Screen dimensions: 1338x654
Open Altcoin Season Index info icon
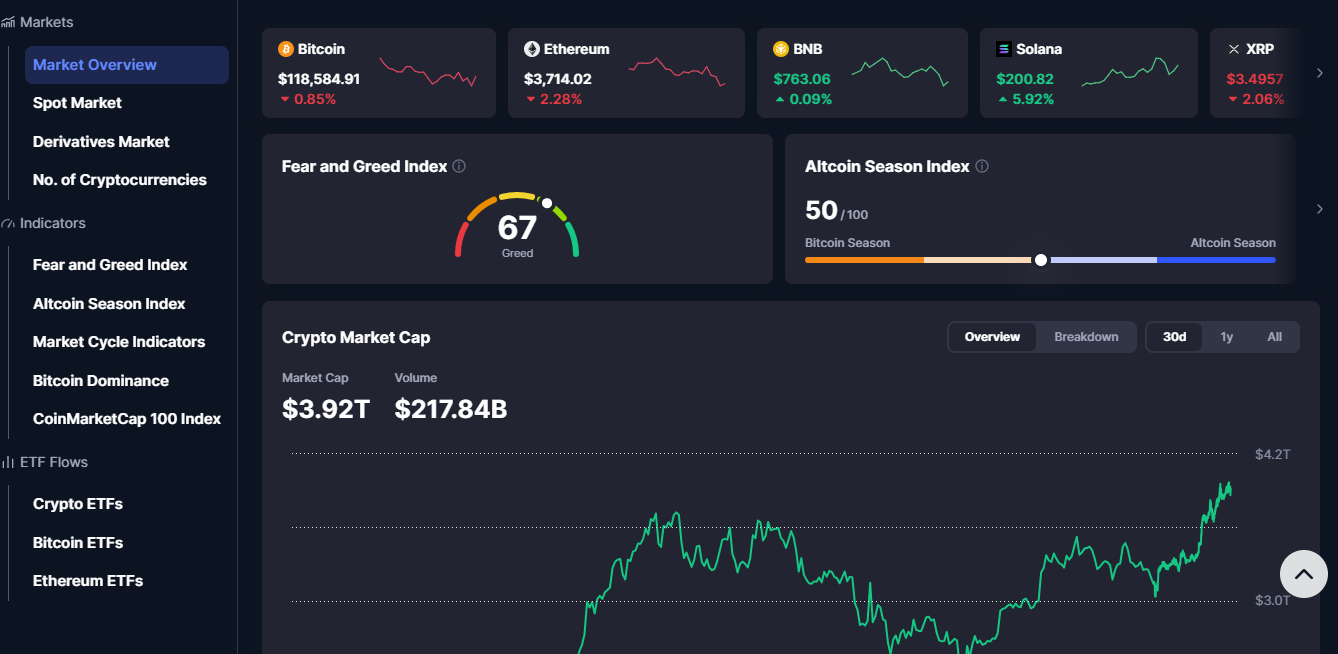(982, 167)
